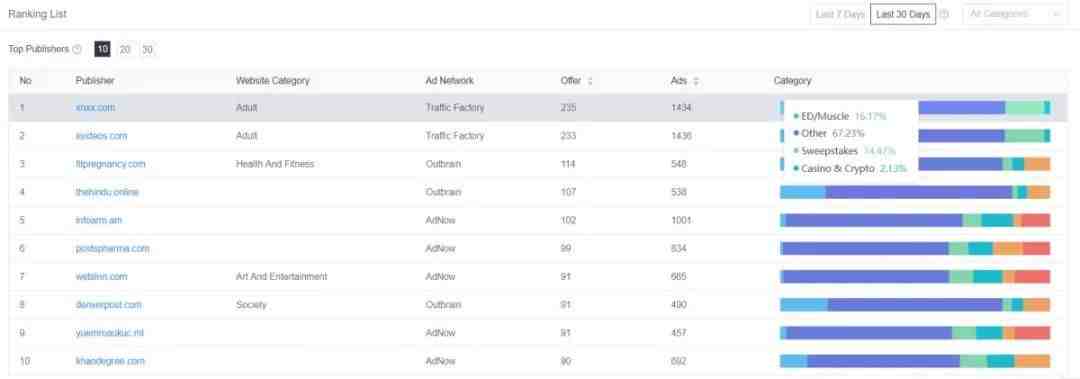Show top 30 publishers

[x=147, y=50]
